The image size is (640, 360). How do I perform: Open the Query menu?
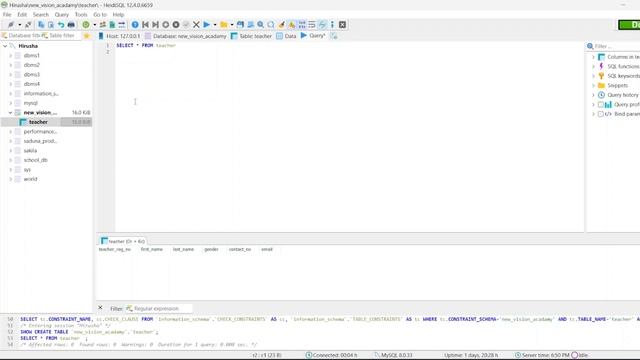(x=62, y=15)
